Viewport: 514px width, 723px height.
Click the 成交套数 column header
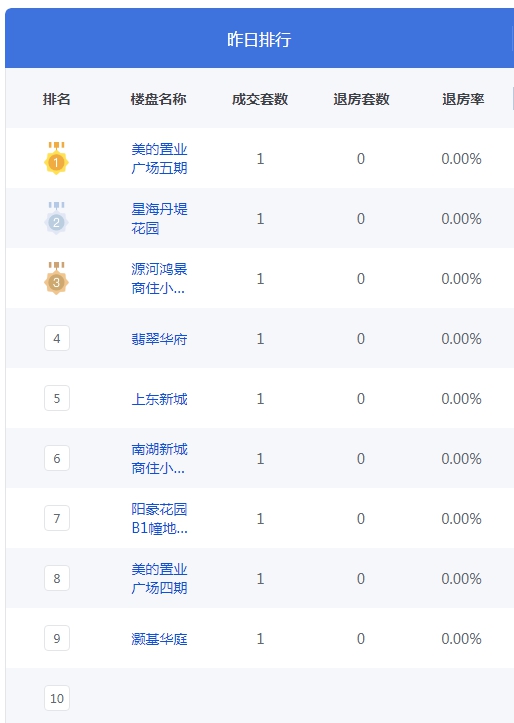coord(260,99)
